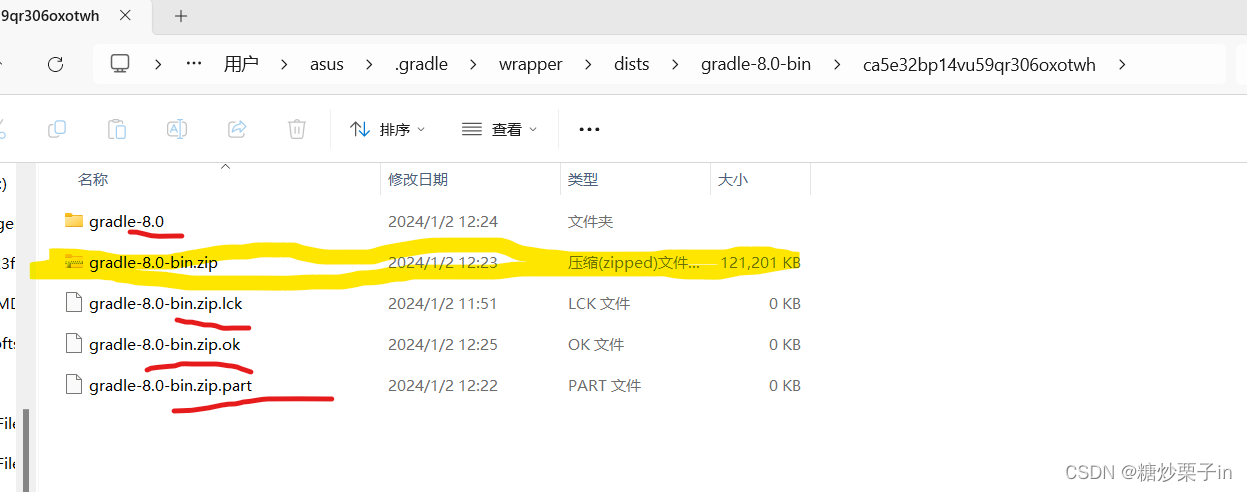The width and height of the screenshot is (1247, 492).
Task: Expand chevron after asus in path
Action: pyautogui.click(x=370, y=64)
